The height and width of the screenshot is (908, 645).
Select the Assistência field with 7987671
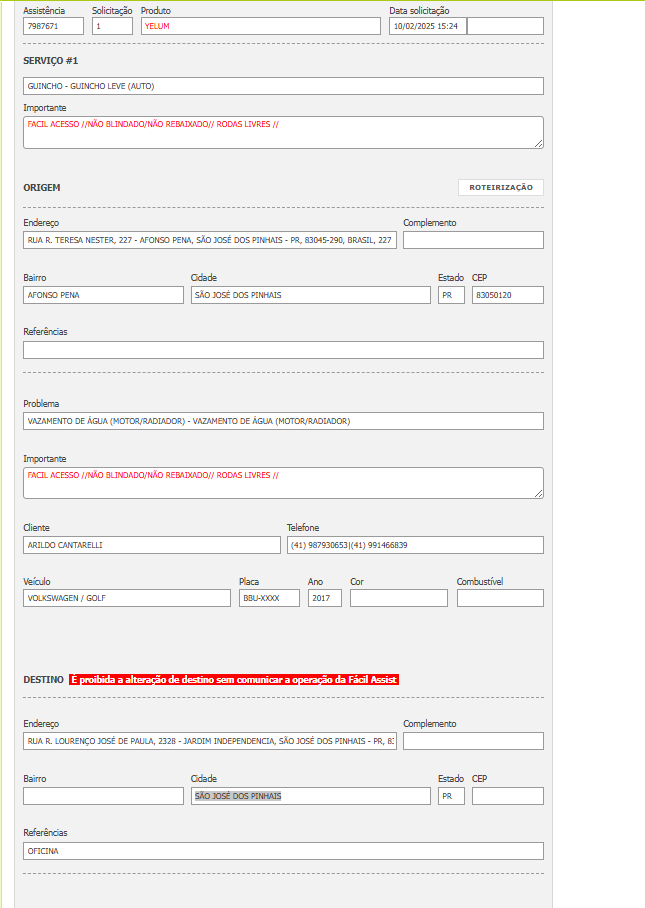[x=53, y=26]
